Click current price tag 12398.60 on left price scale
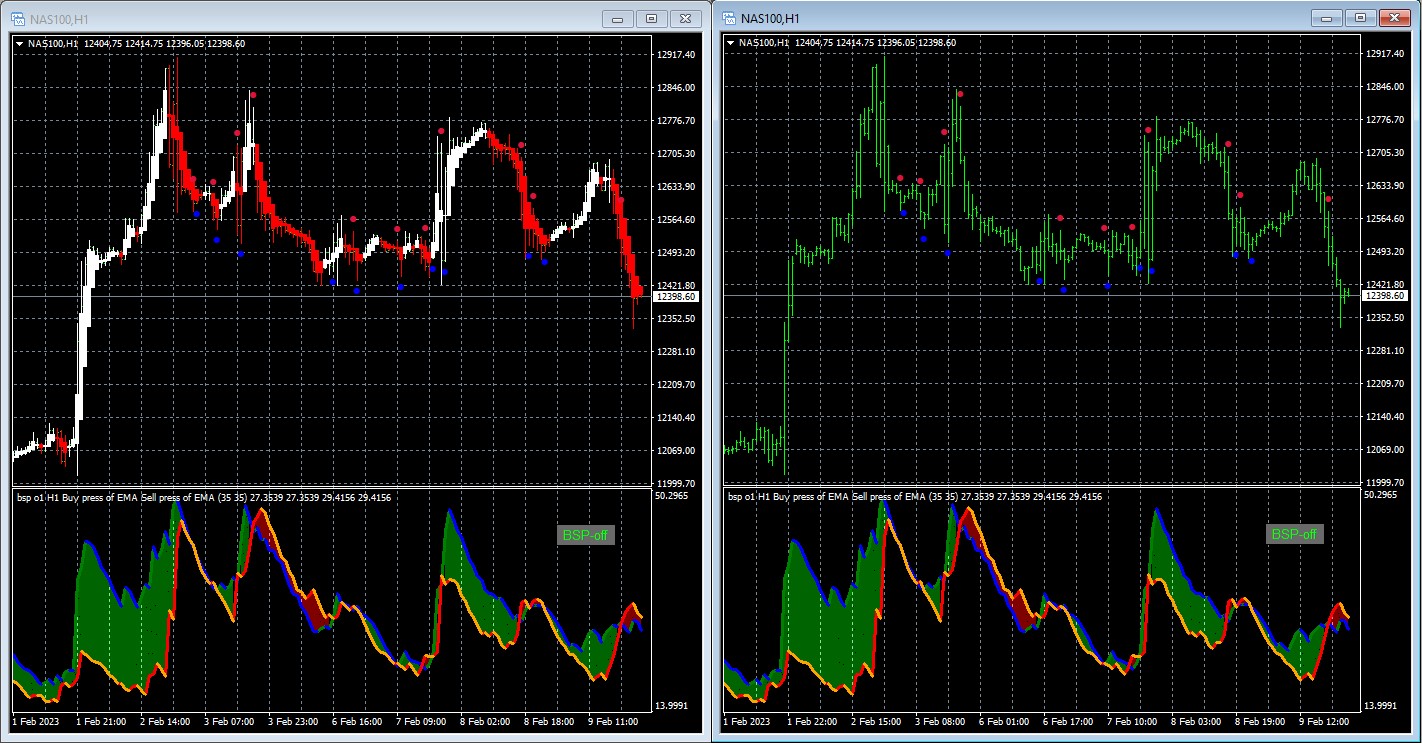1422x743 pixels. point(677,297)
